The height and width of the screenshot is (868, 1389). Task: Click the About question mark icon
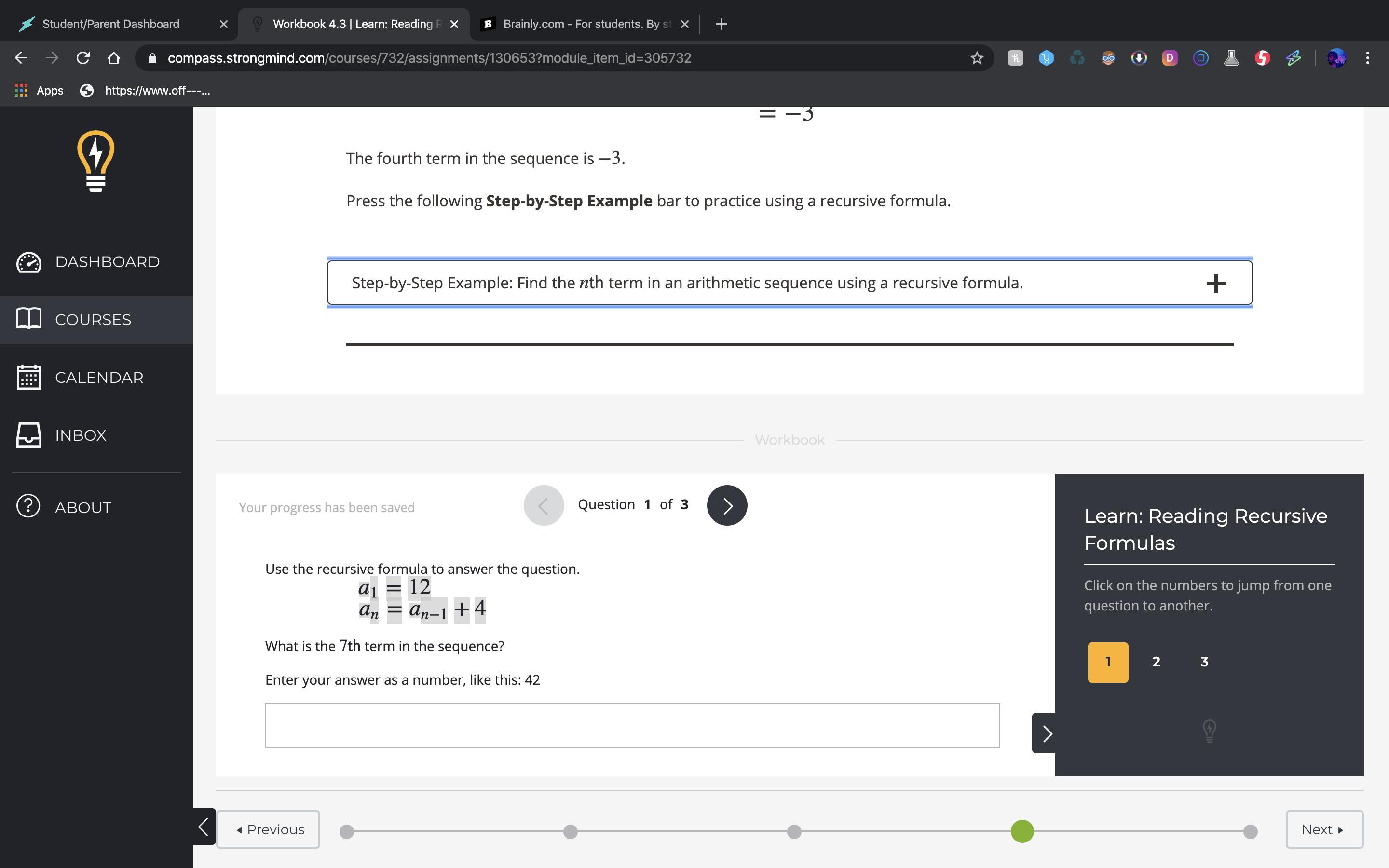pyautogui.click(x=29, y=506)
